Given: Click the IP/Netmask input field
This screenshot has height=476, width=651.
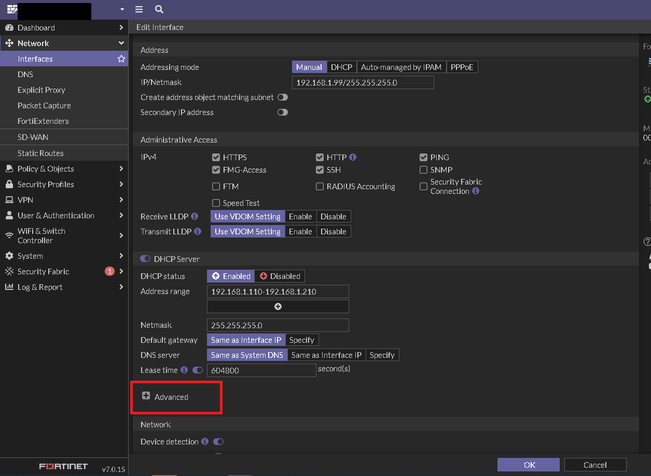Looking at the screenshot, I should [x=363, y=82].
